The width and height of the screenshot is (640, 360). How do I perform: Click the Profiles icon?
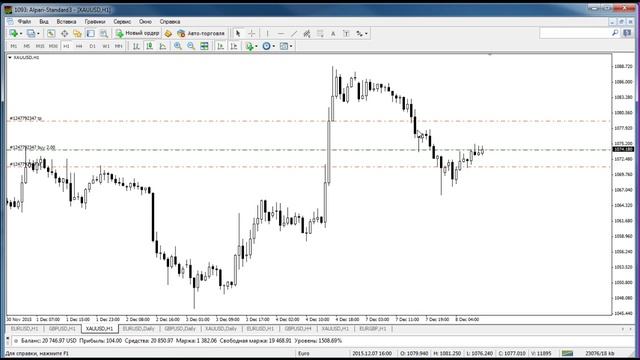31,33
